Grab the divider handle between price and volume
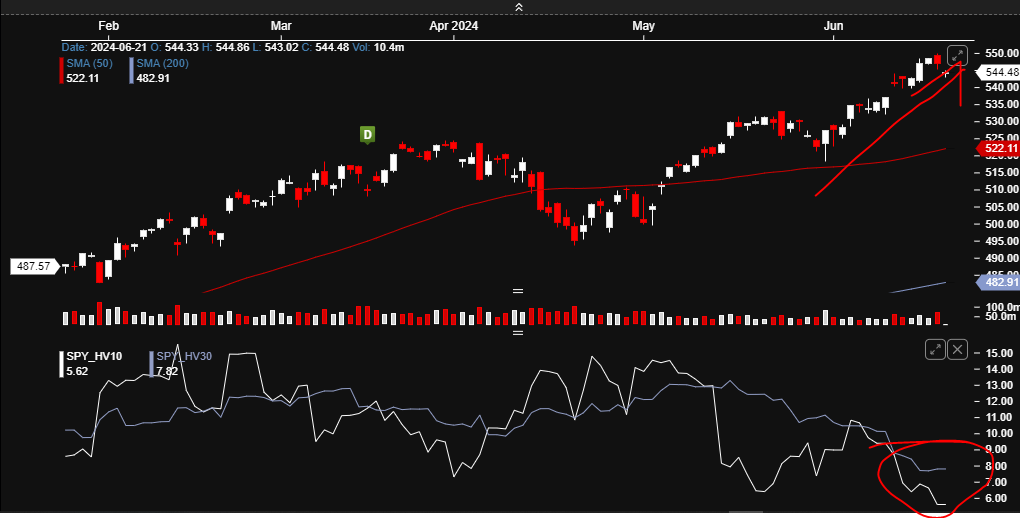This screenshot has width=1020, height=518. 518,291
